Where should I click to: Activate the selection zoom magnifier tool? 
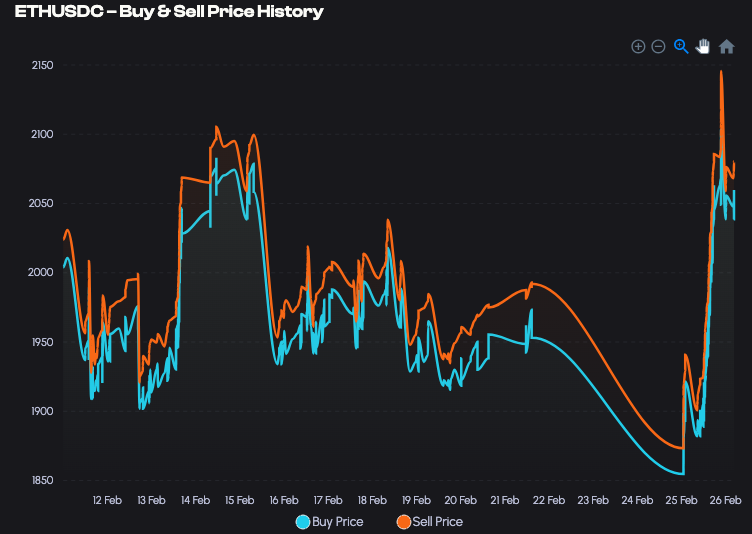tap(681, 46)
